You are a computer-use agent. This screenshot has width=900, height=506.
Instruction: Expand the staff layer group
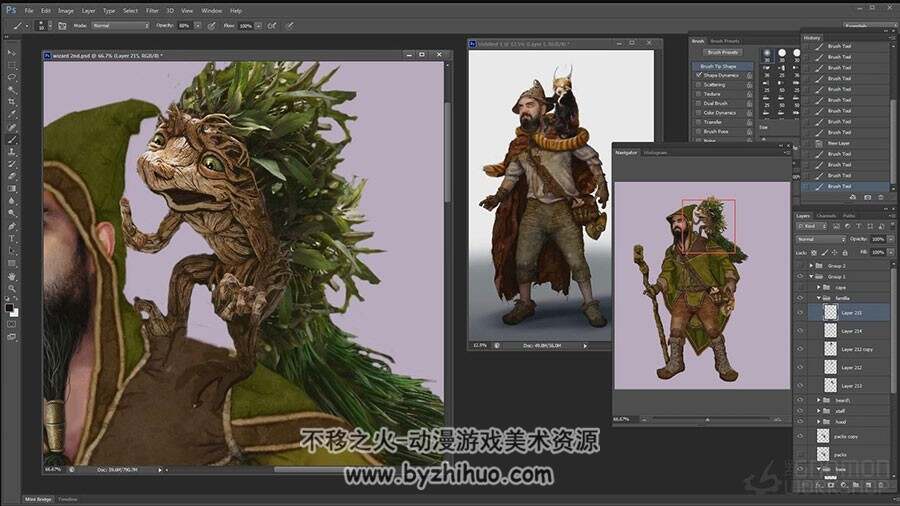click(818, 411)
